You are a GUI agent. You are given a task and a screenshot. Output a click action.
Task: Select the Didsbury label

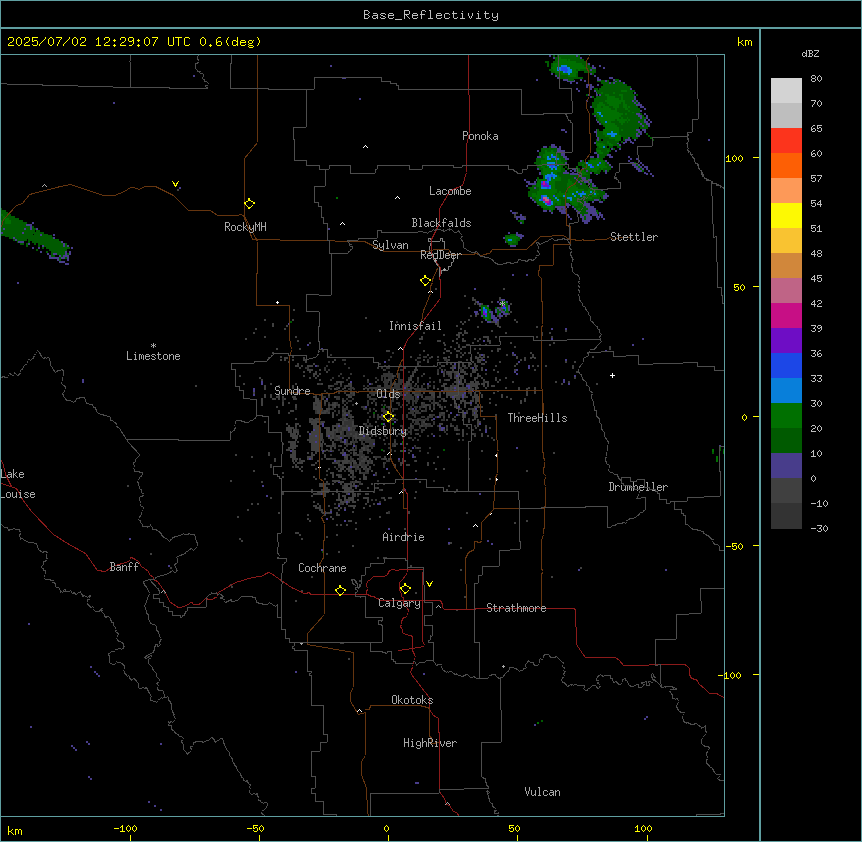point(383,431)
